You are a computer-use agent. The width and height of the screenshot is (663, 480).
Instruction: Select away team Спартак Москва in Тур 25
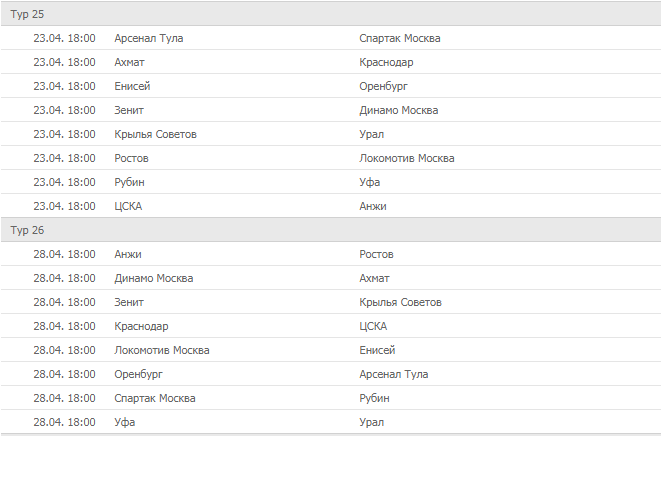pos(400,38)
